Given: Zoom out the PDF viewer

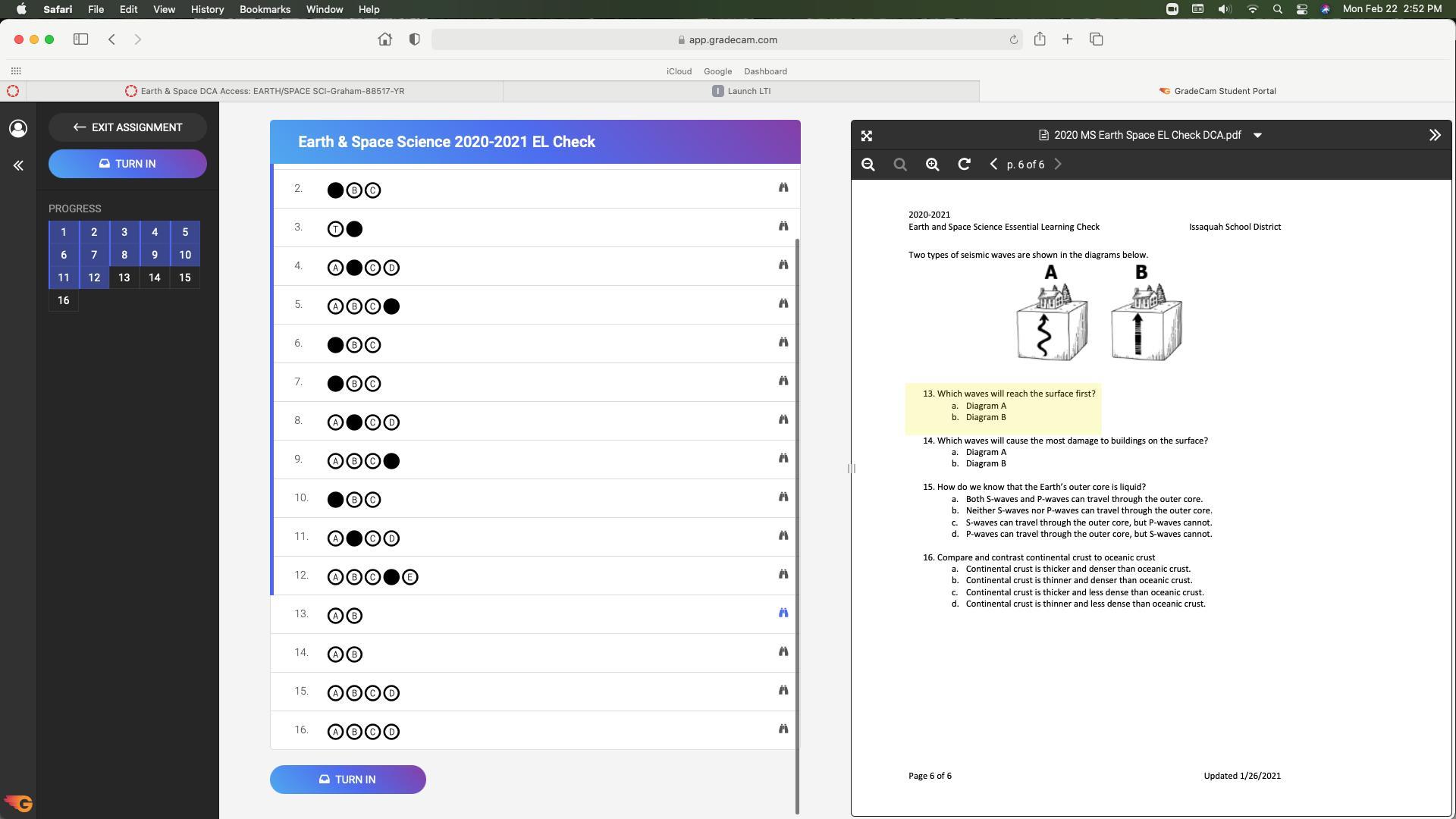Looking at the screenshot, I should pos(868,165).
